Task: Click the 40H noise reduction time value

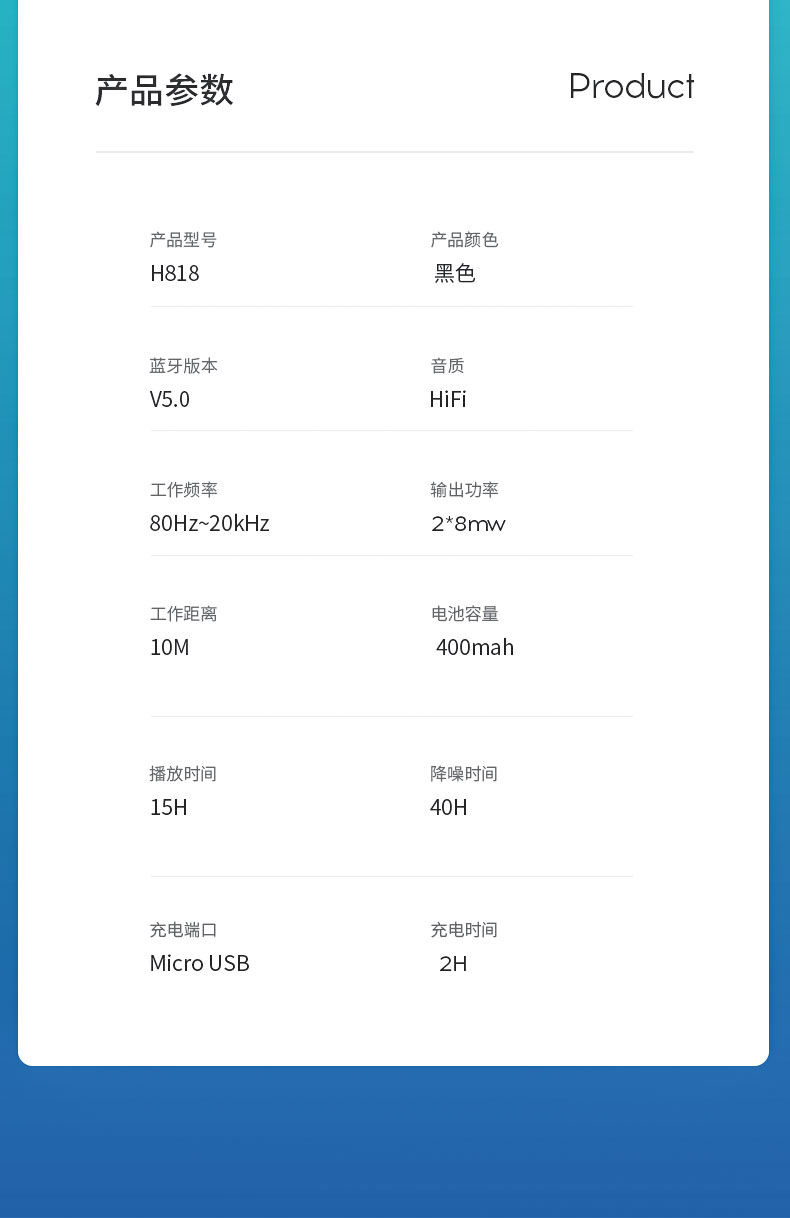Action: click(x=449, y=807)
